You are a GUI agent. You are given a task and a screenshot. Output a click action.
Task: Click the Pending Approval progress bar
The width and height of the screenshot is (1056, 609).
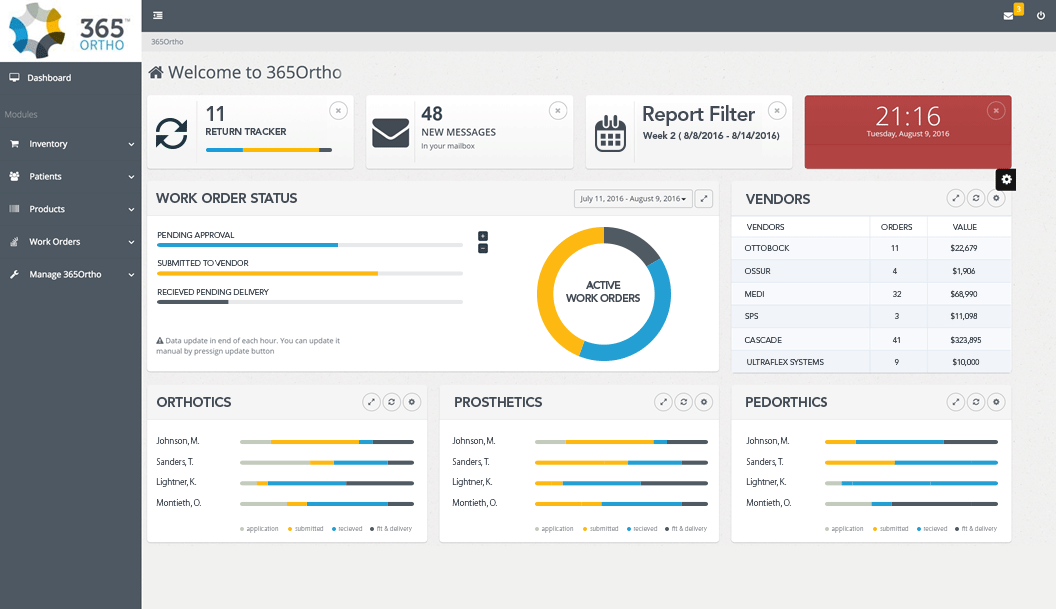point(310,245)
